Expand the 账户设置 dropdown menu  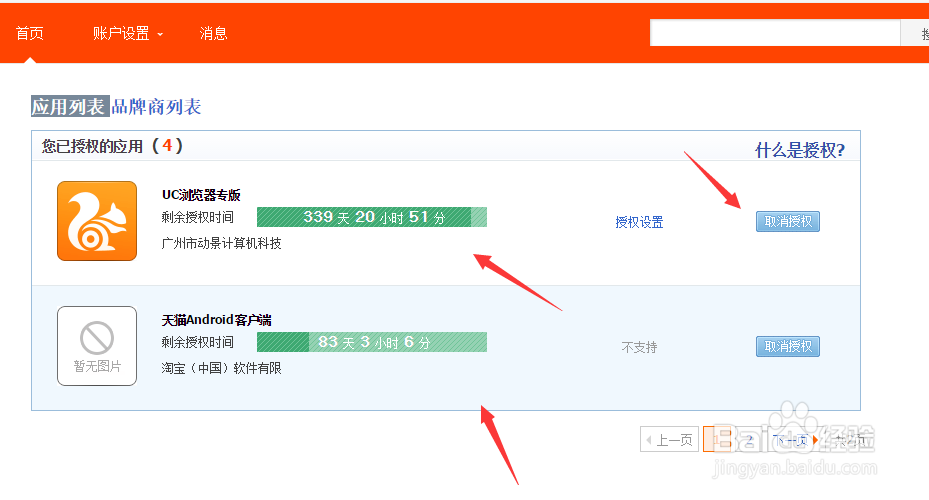[x=127, y=34]
